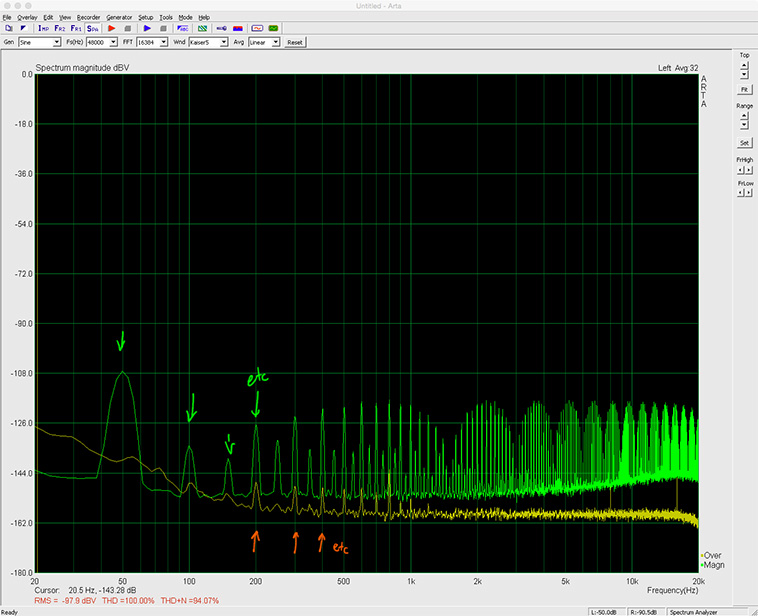Switch to FR1 single-channel mode
The width and height of the screenshot is (758, 616).
pos(76,29)
